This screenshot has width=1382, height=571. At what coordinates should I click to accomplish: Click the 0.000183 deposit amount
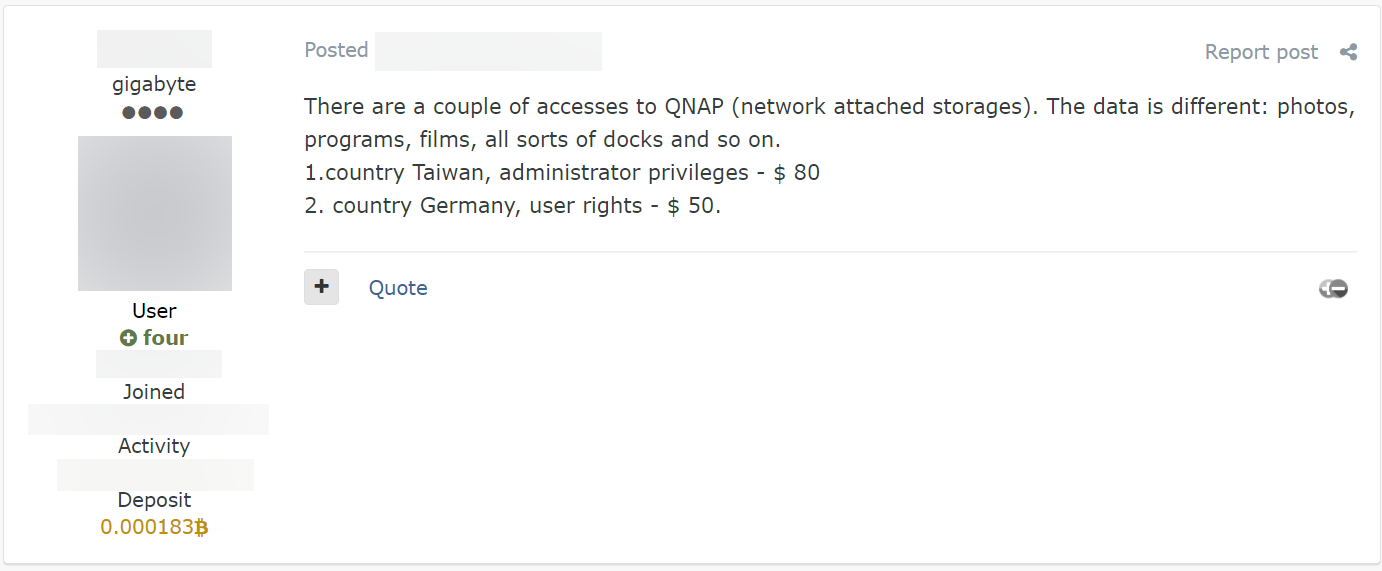coord(146,527)
